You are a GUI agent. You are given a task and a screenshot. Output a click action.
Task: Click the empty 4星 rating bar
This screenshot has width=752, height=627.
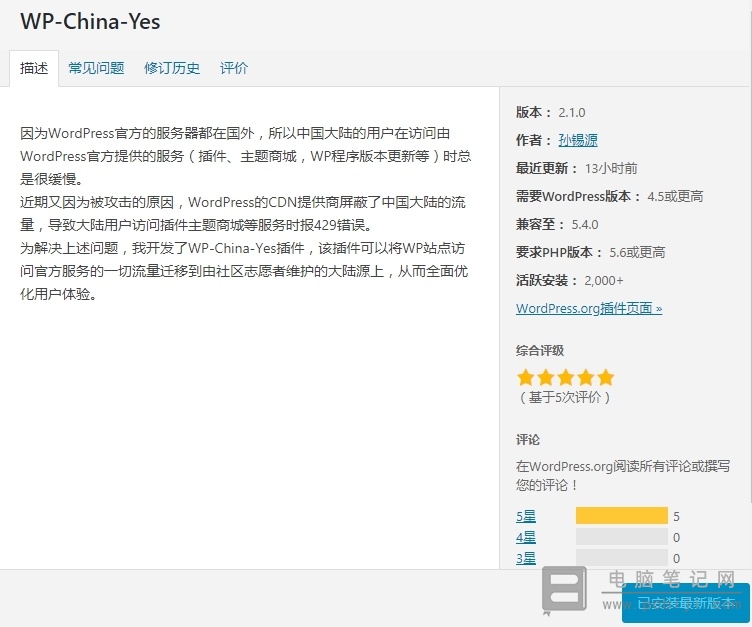click(x=622, y=537)
